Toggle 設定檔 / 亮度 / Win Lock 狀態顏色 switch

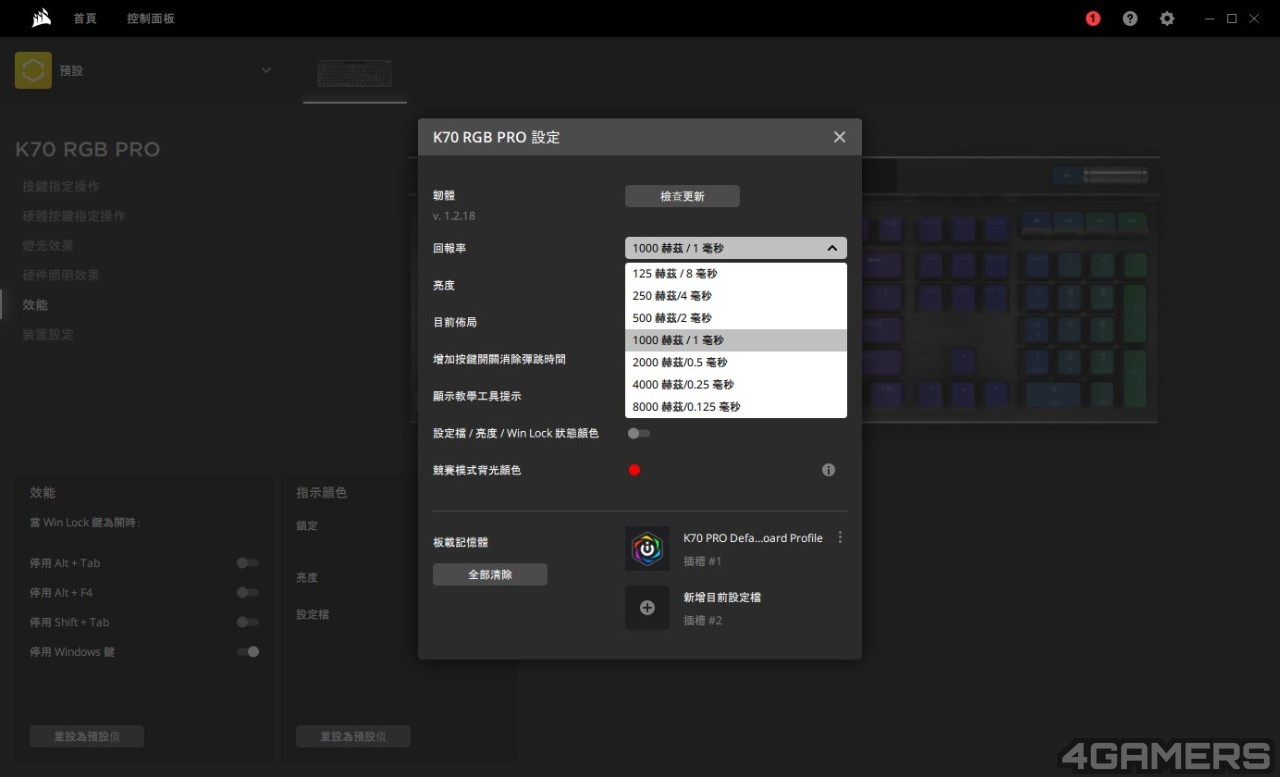(638, 433)
